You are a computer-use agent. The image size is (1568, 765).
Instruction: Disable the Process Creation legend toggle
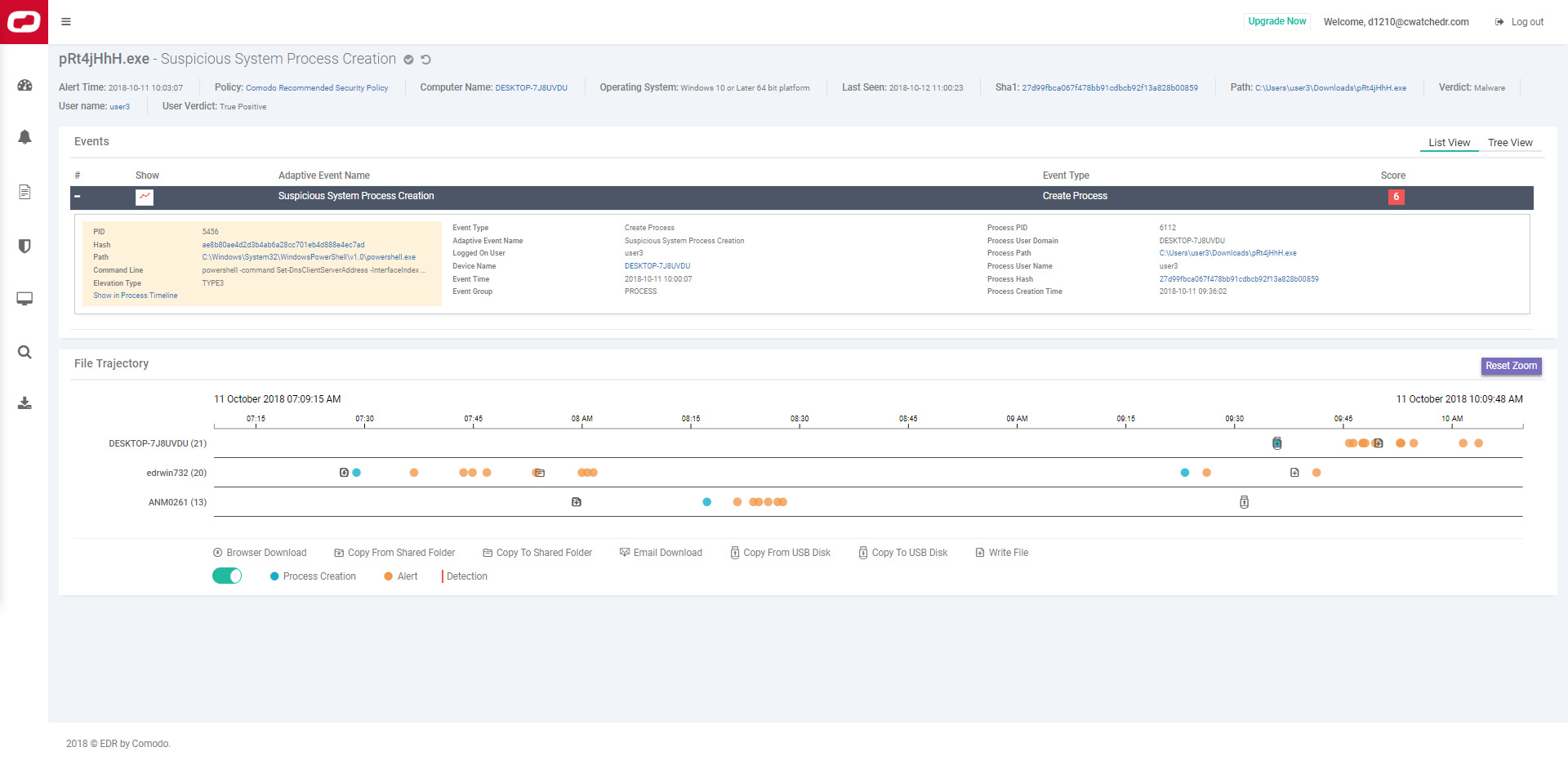pos(227,576)
